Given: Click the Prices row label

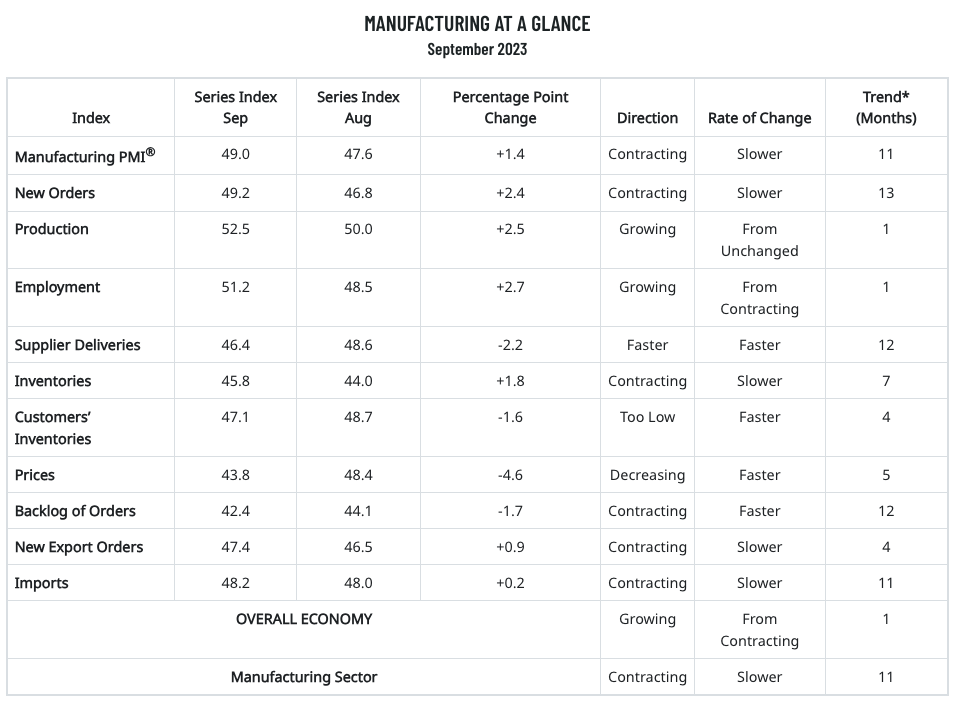Looking at the screenshot, I should [35, 475].
